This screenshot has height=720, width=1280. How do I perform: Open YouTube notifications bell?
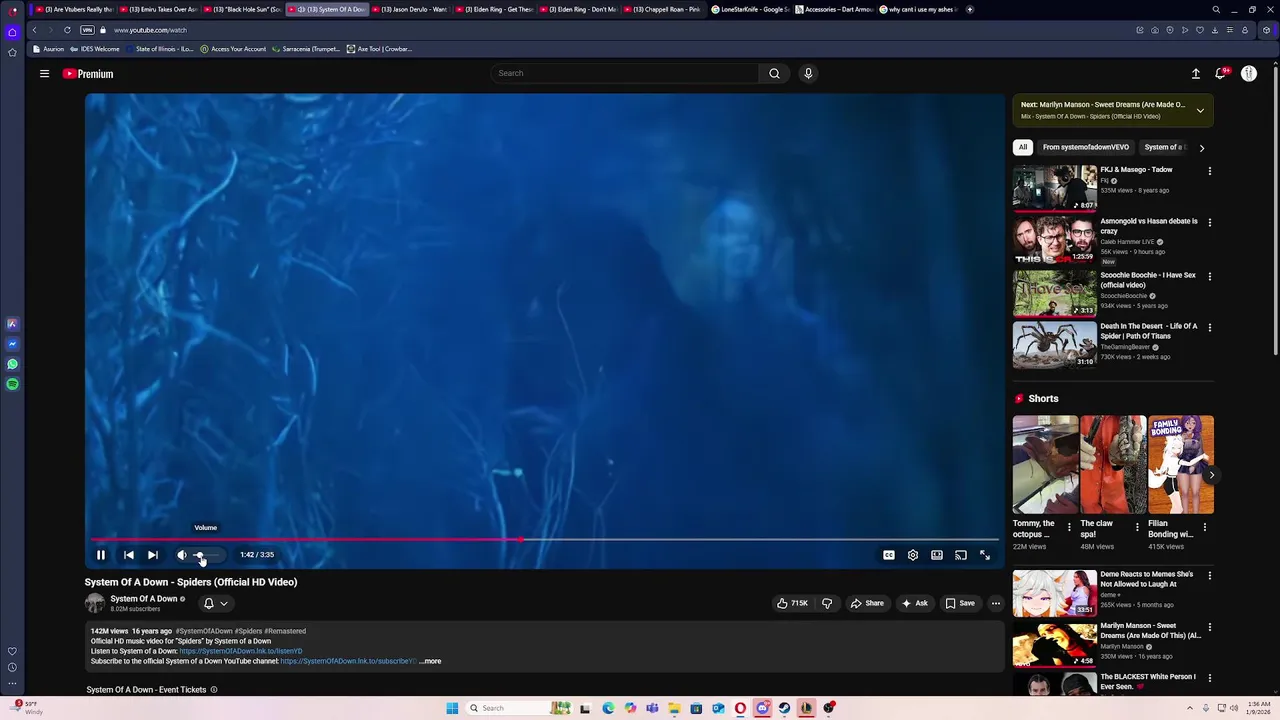click(x=1221, y=74)
